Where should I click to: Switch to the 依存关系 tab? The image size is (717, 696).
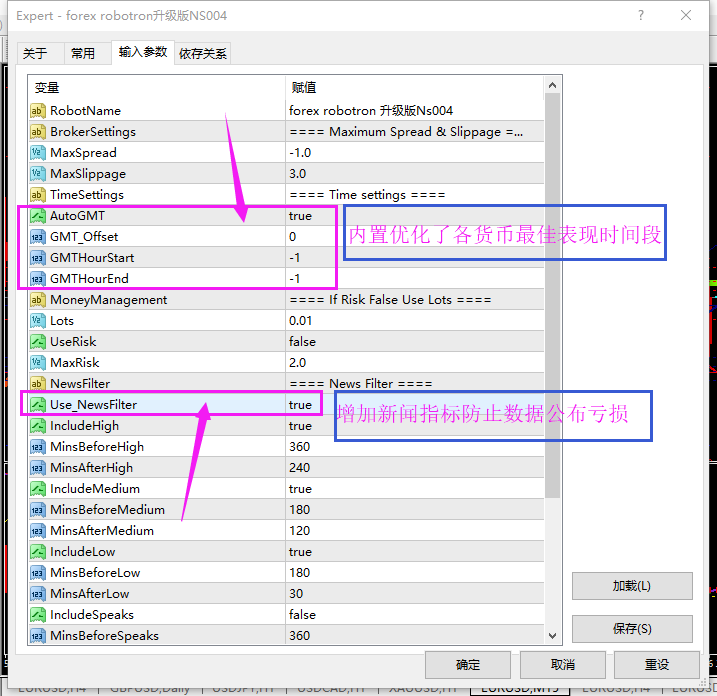(203, 54)
